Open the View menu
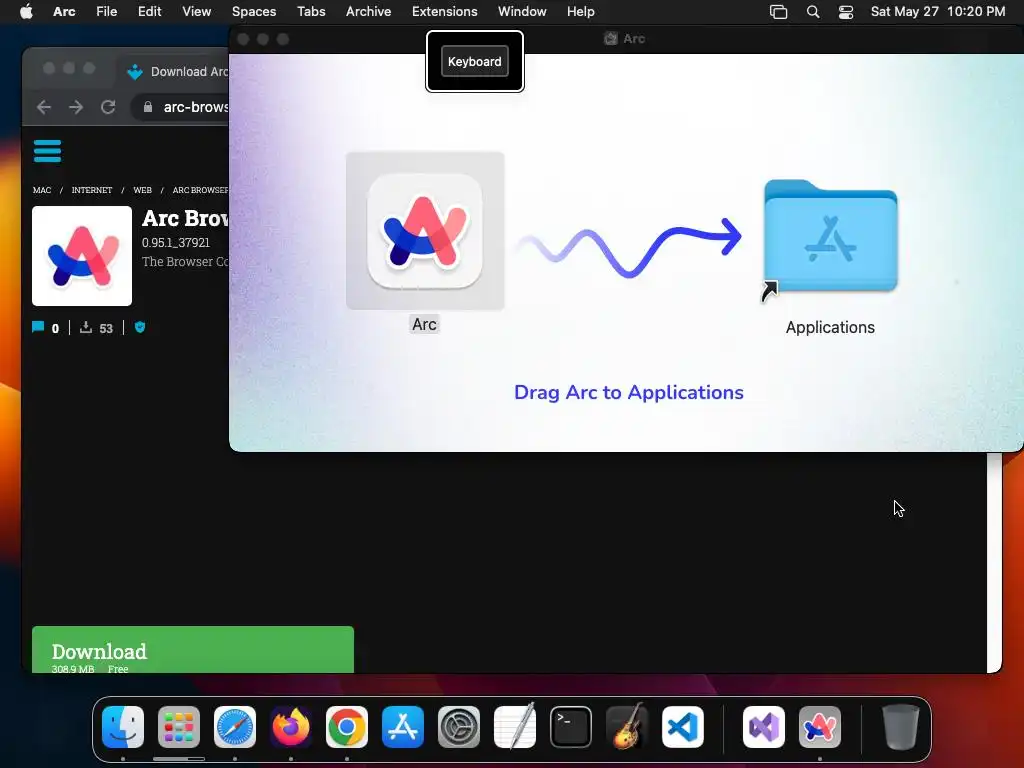The height and width of the screenshot is (768, 1024). [197, 12]
